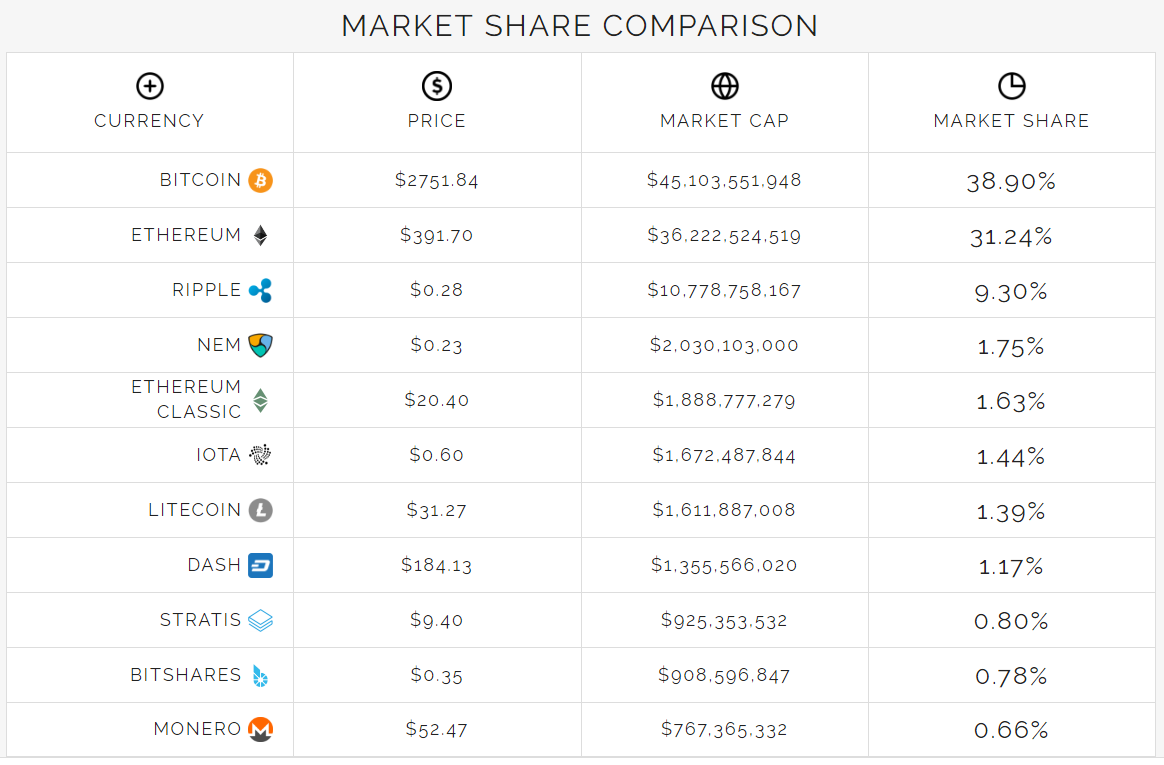This screenshot has height=765, width=1164.
Task: Click the plus circle Currency header icon
Action: point(149,86)
